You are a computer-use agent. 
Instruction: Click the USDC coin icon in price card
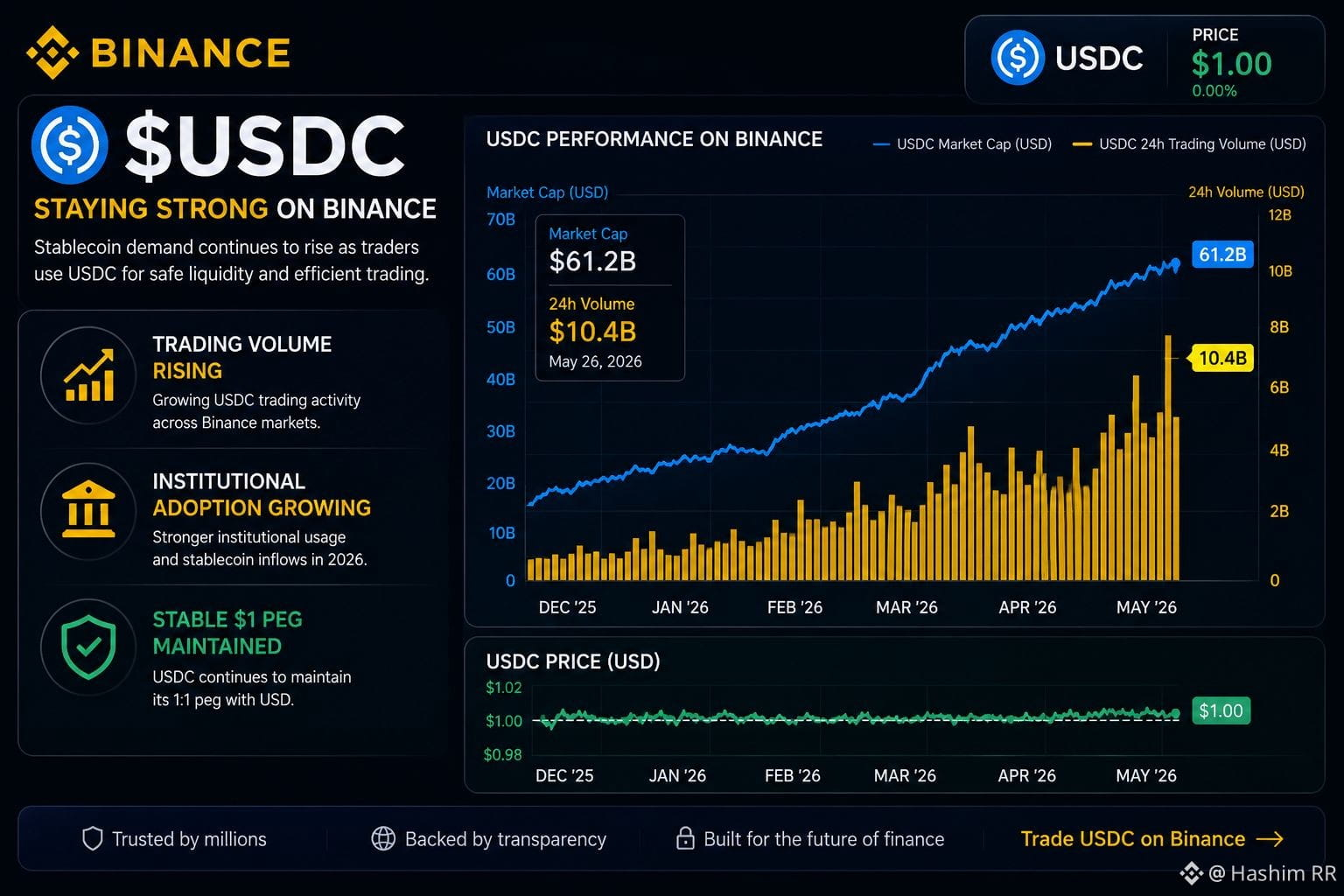point(1018,58)
